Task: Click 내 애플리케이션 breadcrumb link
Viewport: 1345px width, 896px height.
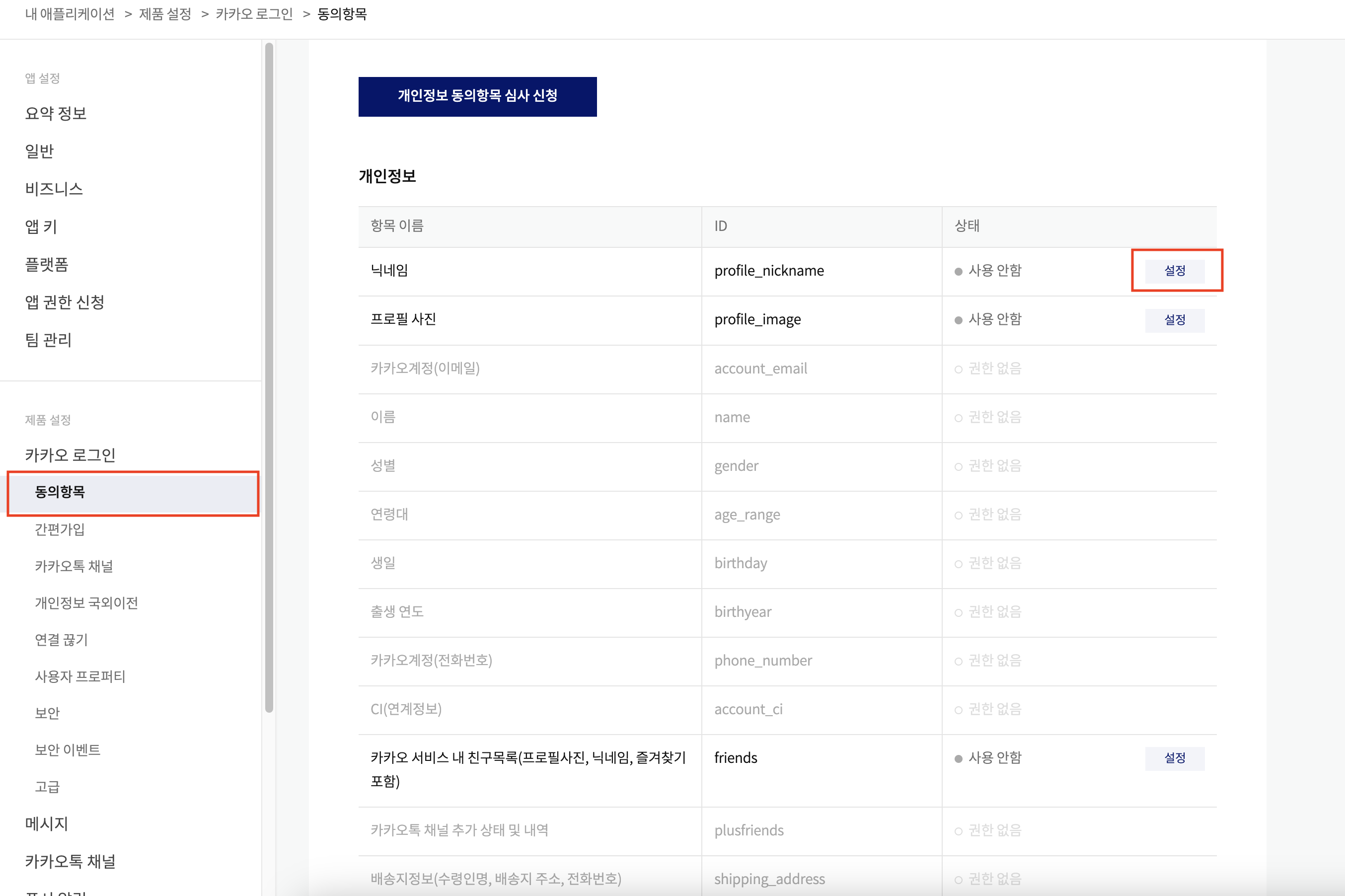Action: click(x=70, y=14)
